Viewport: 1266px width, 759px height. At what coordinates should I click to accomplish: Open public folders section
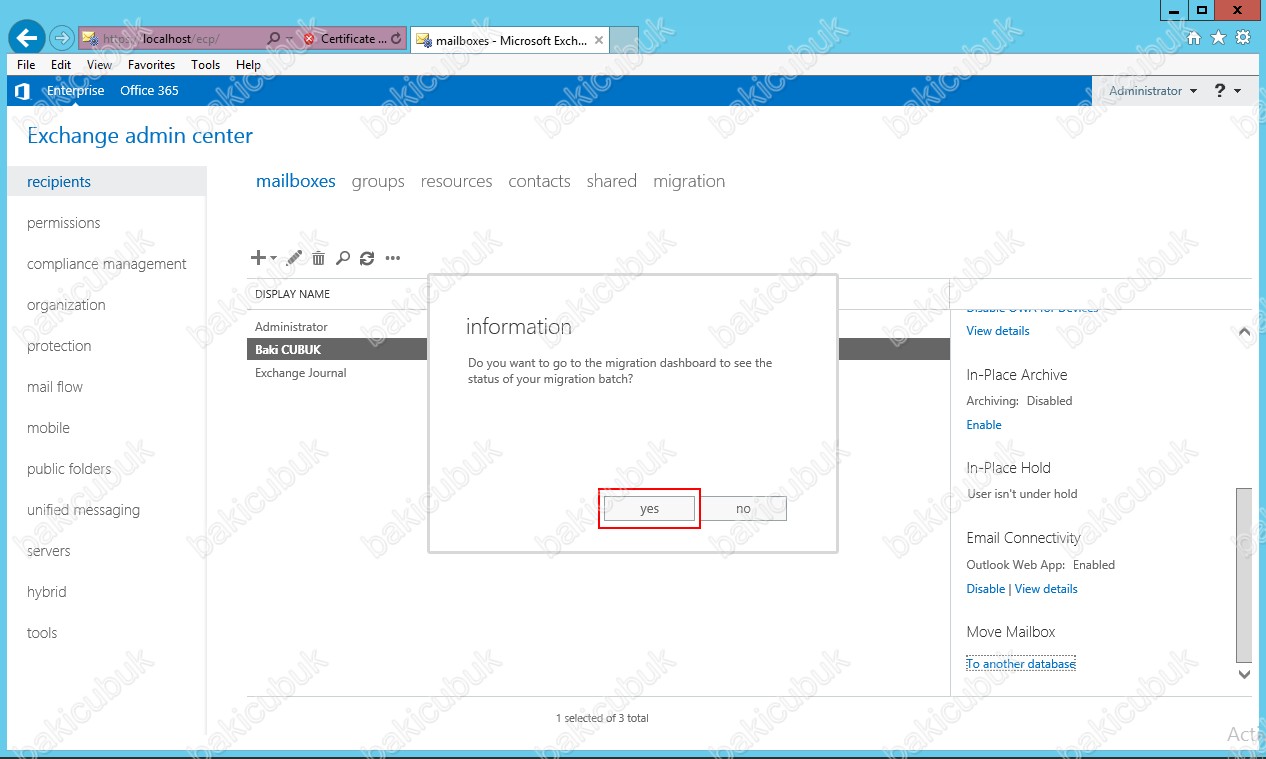pyautogui.click(x=69, y=469)
